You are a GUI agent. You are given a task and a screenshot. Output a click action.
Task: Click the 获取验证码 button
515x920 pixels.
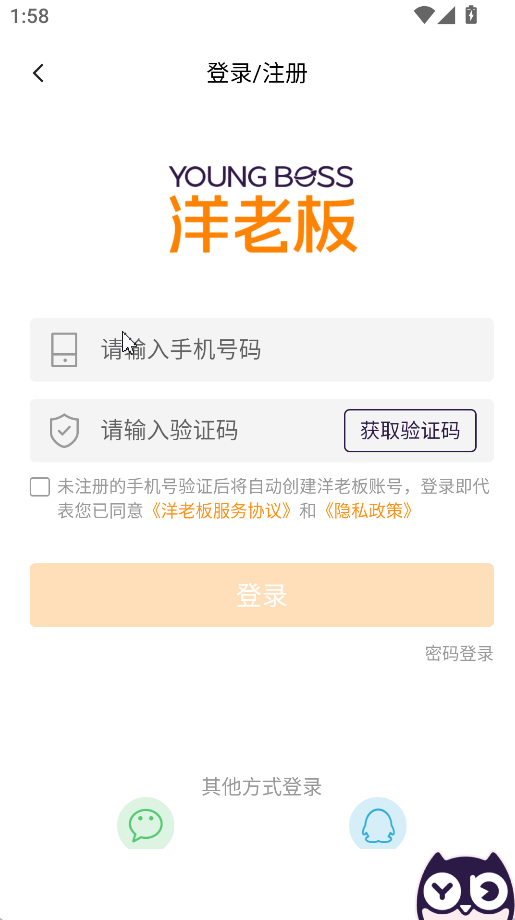[410, 431]
